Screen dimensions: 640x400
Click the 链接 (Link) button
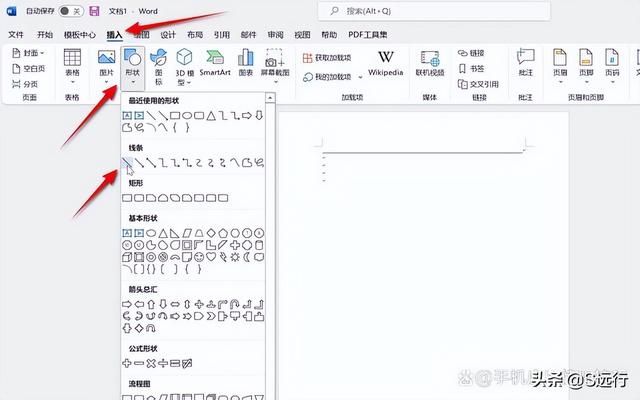click(471, 53)
